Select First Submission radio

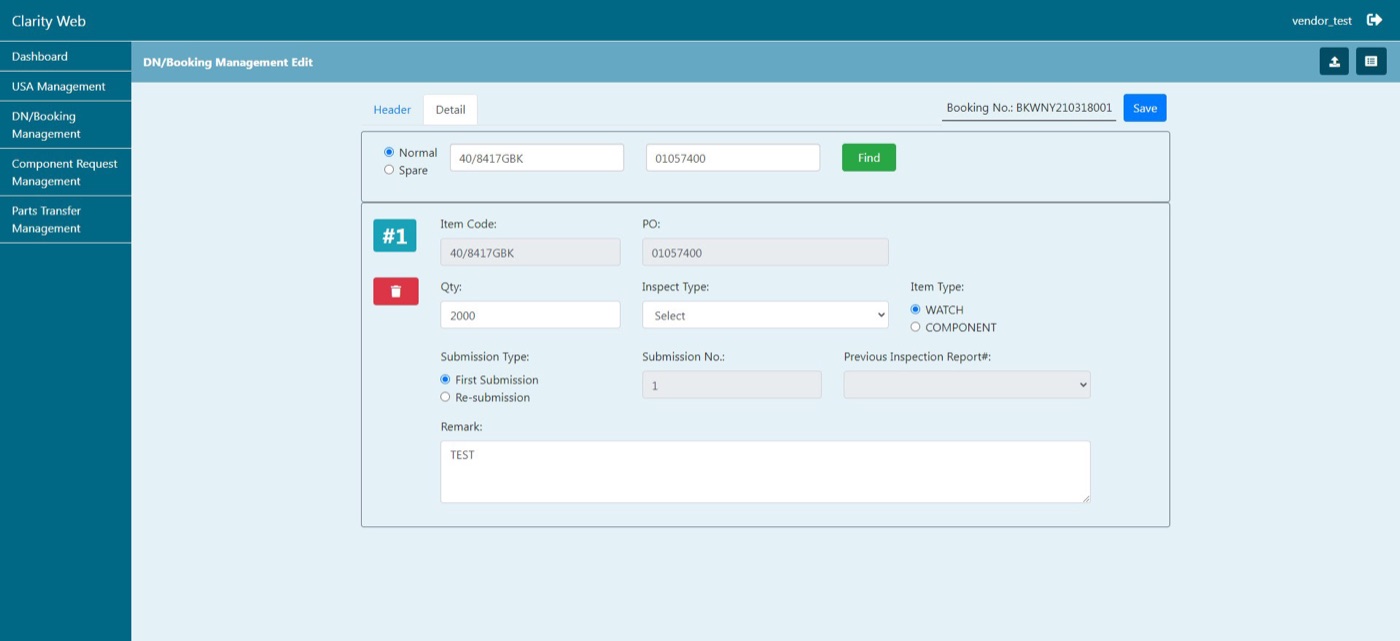(445, 380)
